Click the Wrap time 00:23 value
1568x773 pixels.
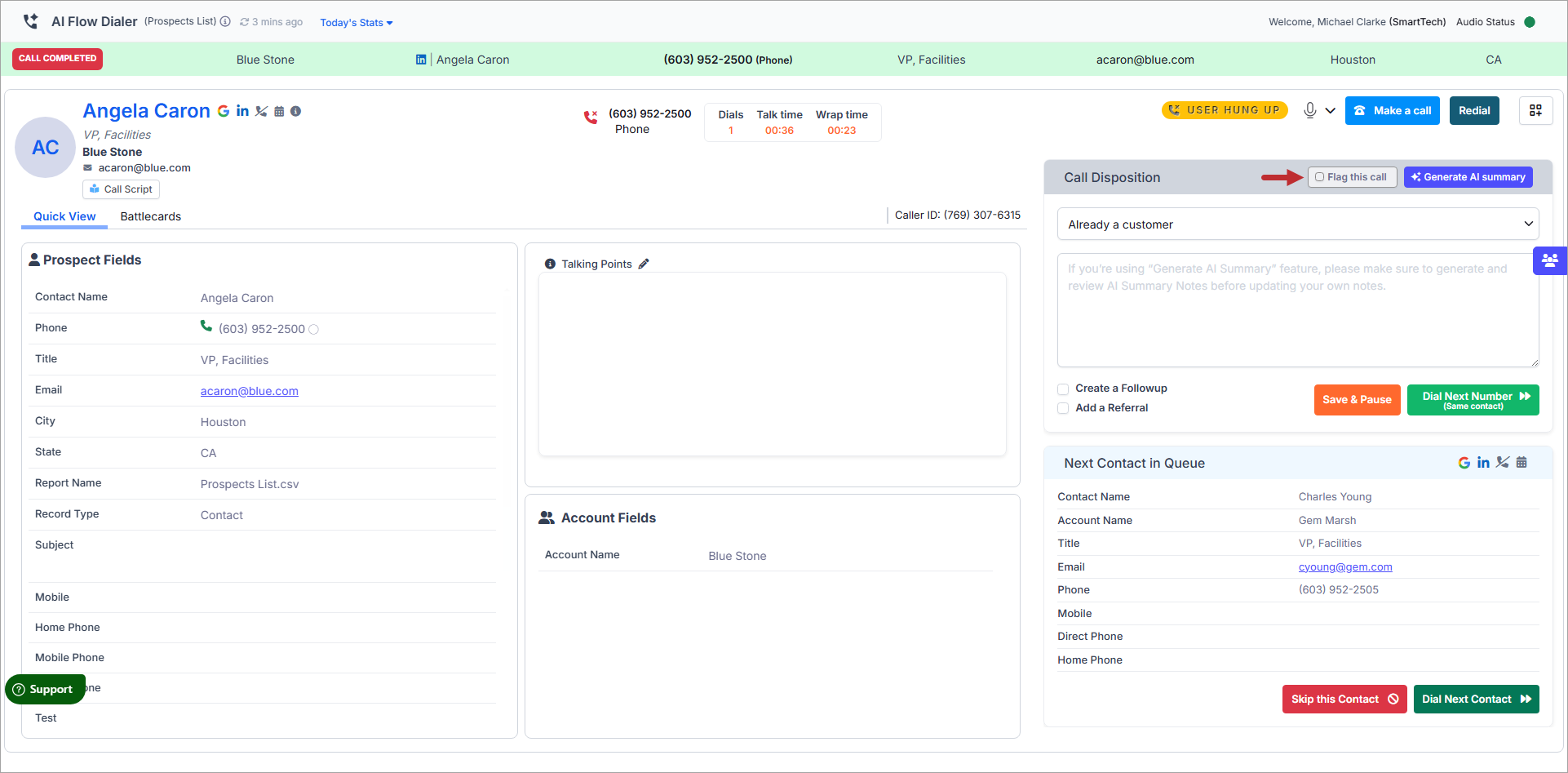[842, 131]
